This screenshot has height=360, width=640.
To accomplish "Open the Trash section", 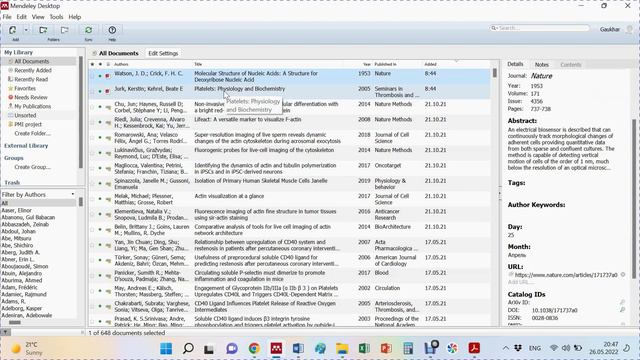I will coord(12,182).
